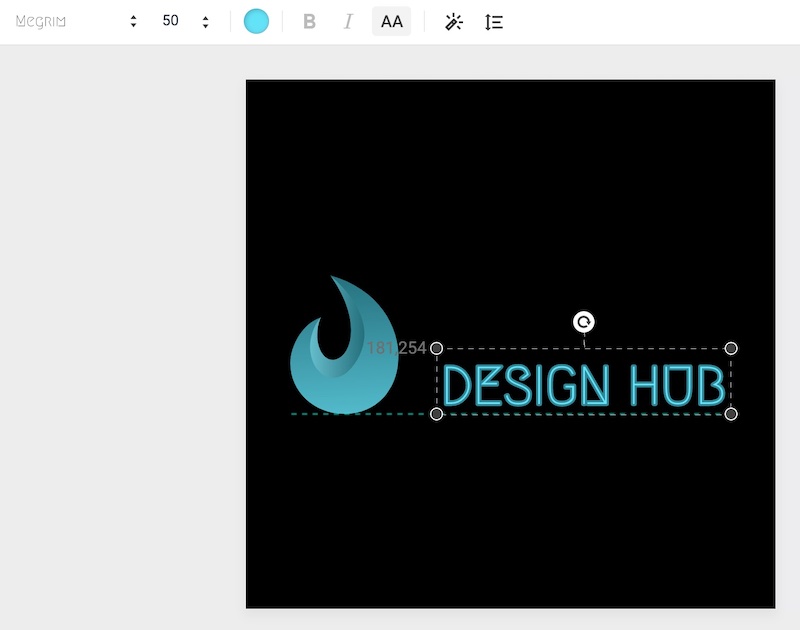The image size is (800, 630).
Task: Click the top-left resize handle of text box
Action: (436, 348)
